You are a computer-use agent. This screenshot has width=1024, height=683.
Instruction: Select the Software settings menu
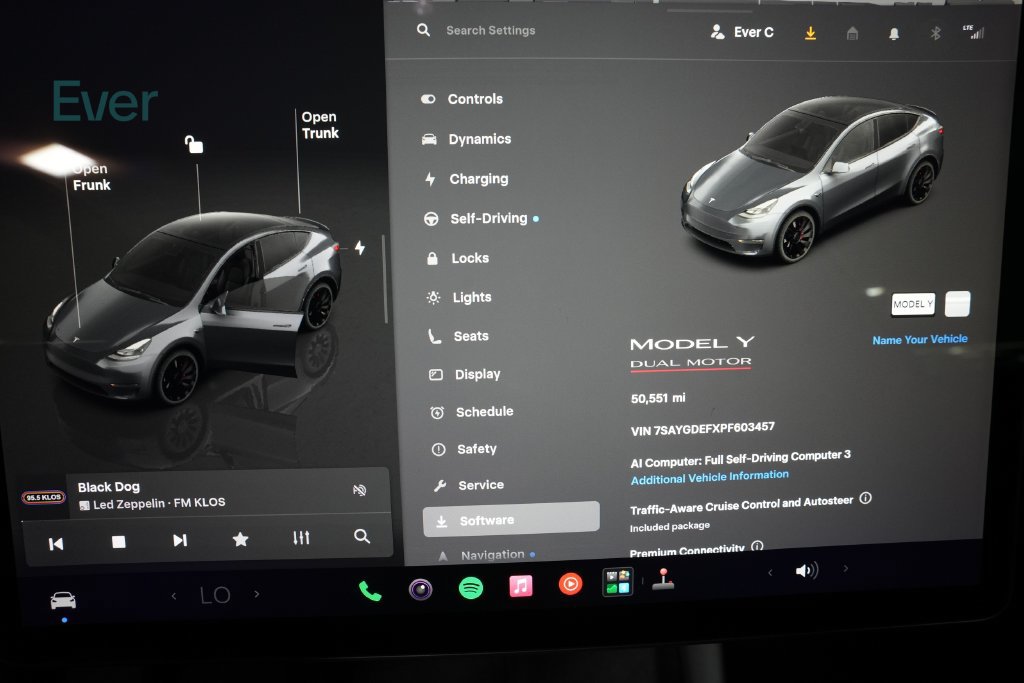511,520
